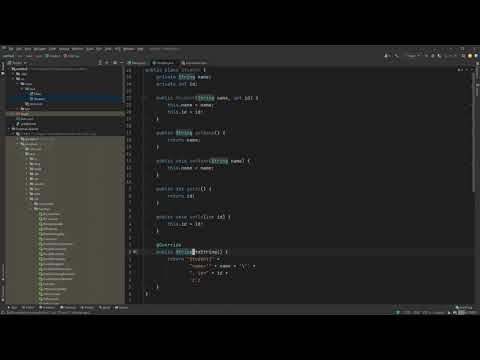Open the Code menu
This screenshot has width=480, height=360.
[x=53, y=49]
